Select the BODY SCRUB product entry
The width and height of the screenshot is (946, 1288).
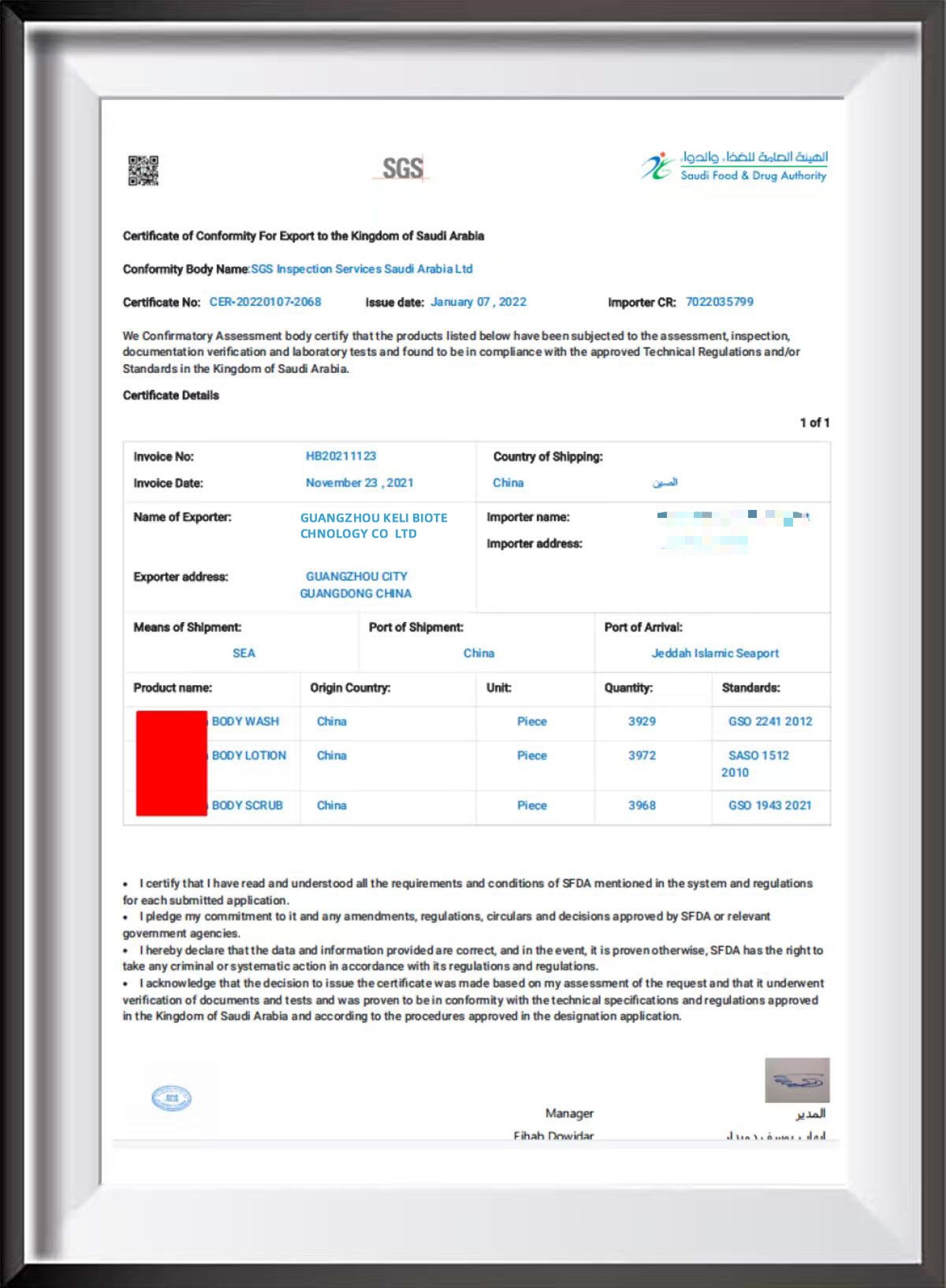pyautogui.click(x=247, y=806)
